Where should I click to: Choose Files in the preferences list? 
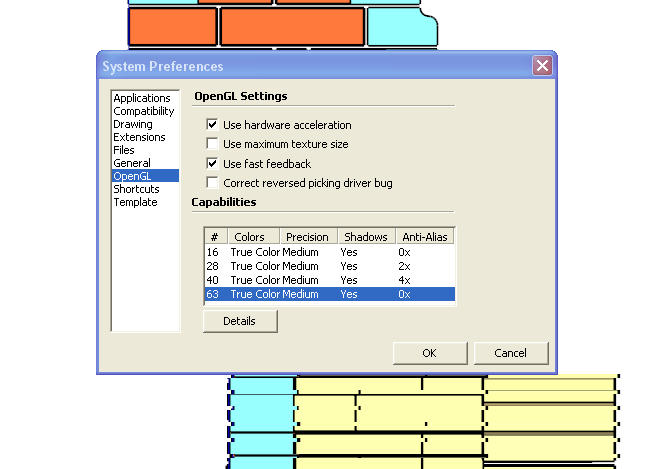click(124, 150)
